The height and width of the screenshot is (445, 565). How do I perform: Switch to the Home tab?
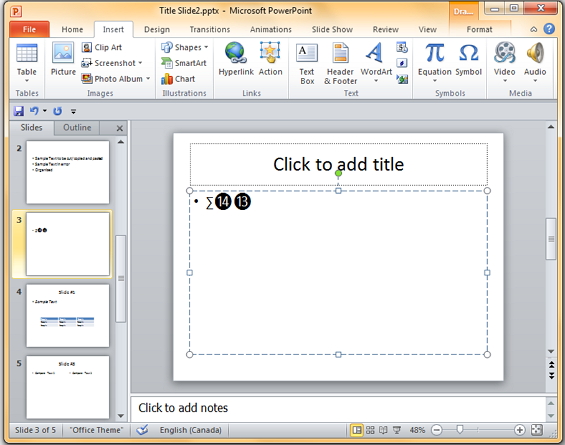click(72, 30)
